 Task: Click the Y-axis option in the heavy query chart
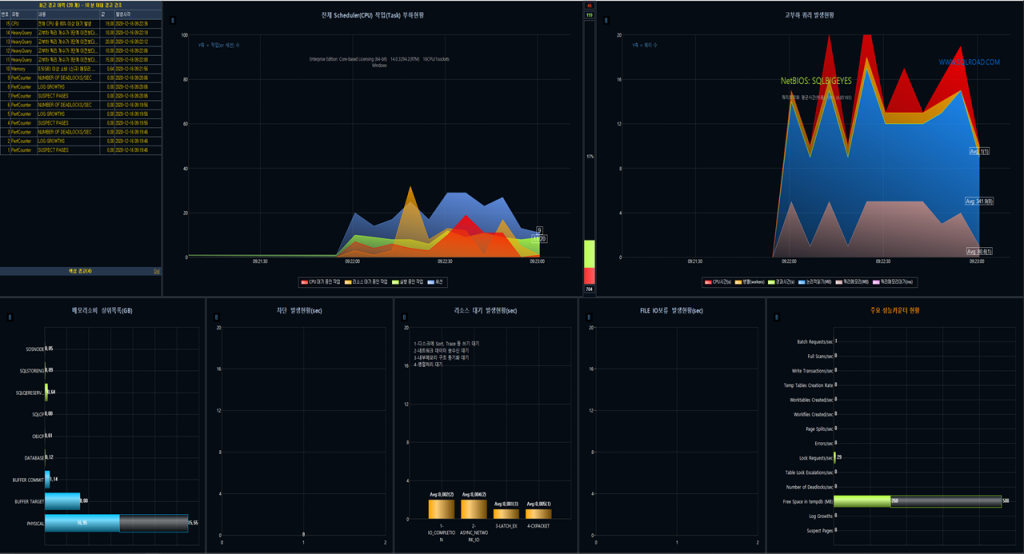644,46
